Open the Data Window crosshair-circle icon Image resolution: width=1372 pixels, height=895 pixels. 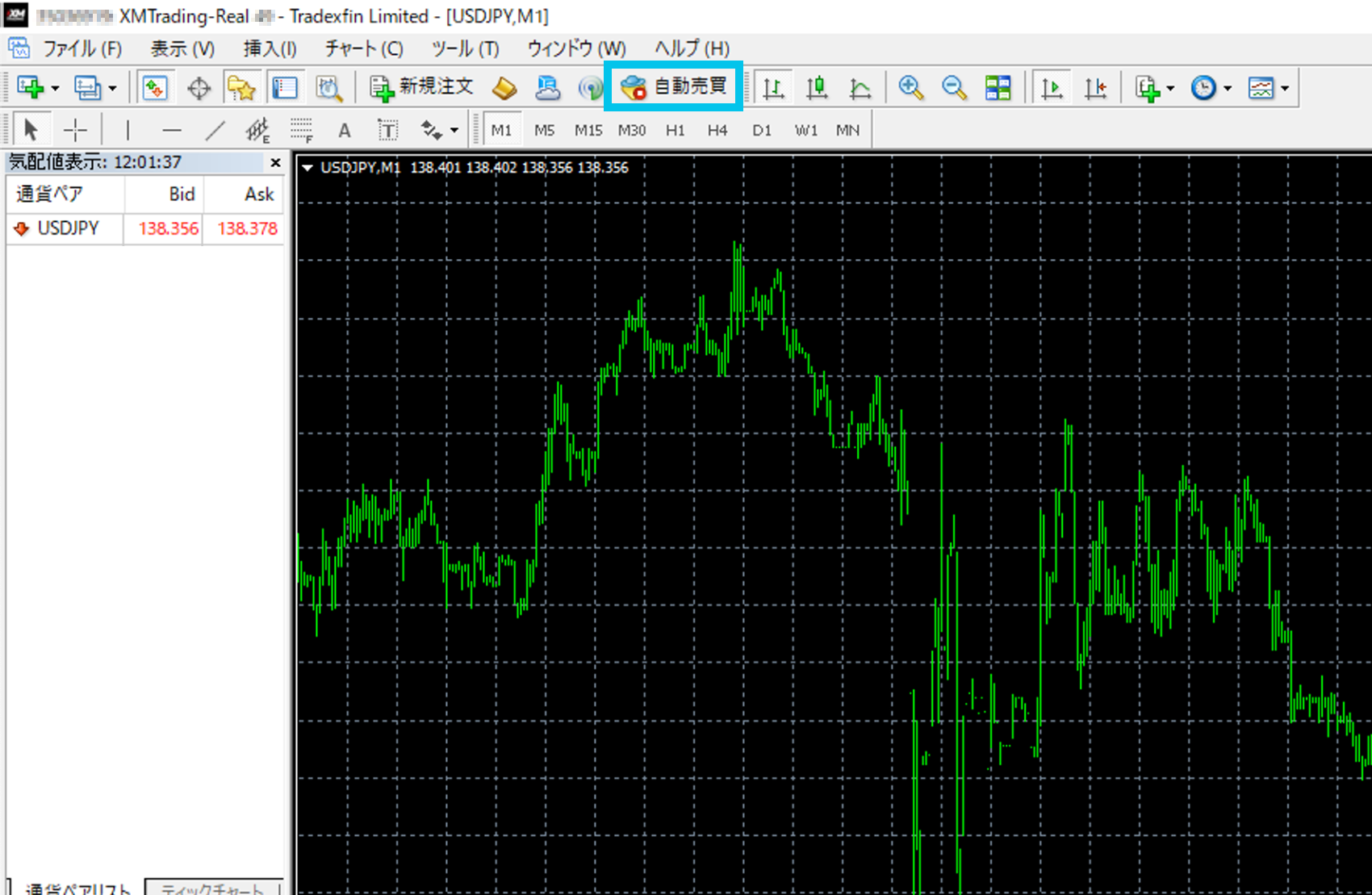pos(199,88)
